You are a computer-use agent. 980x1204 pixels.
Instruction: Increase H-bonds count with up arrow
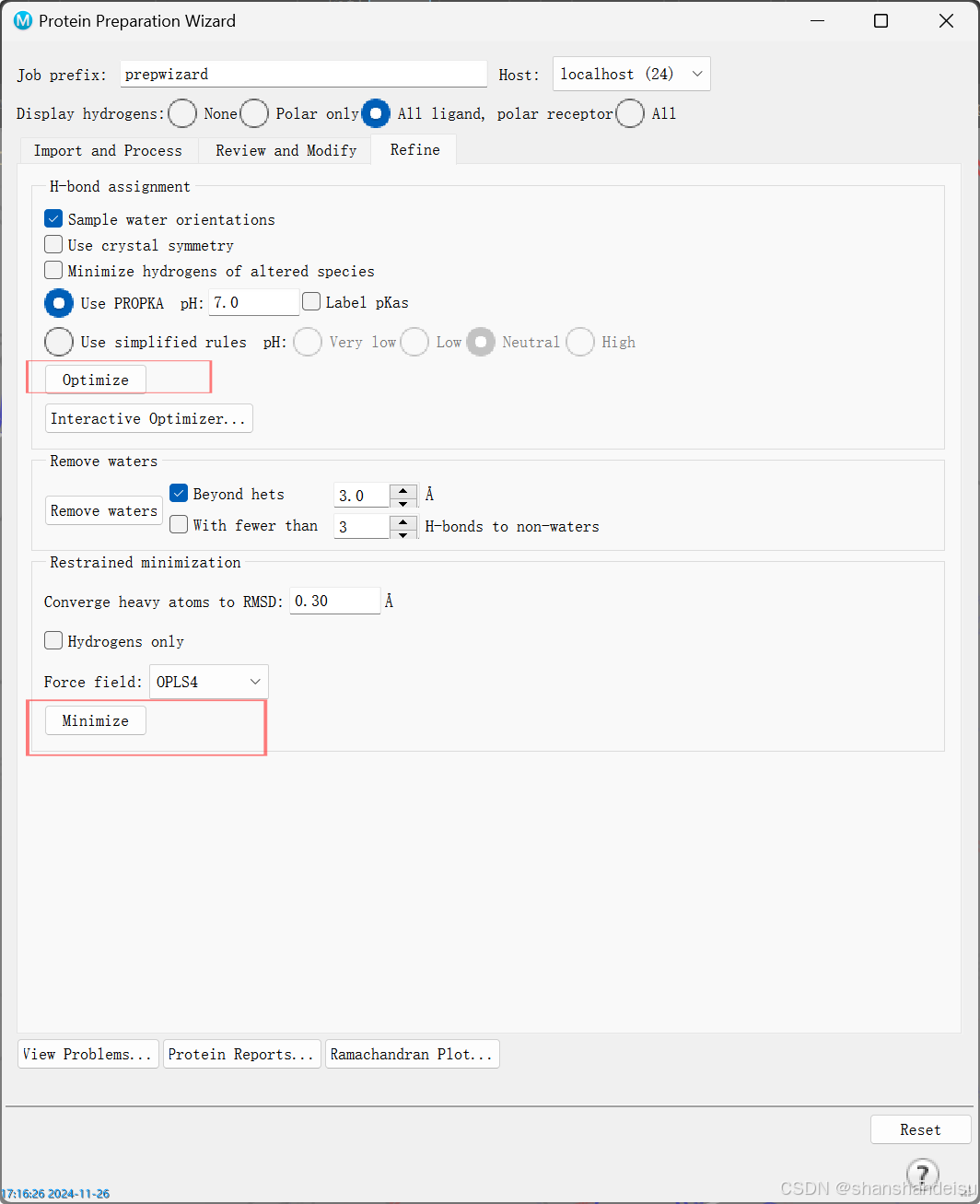click(403, 521)
